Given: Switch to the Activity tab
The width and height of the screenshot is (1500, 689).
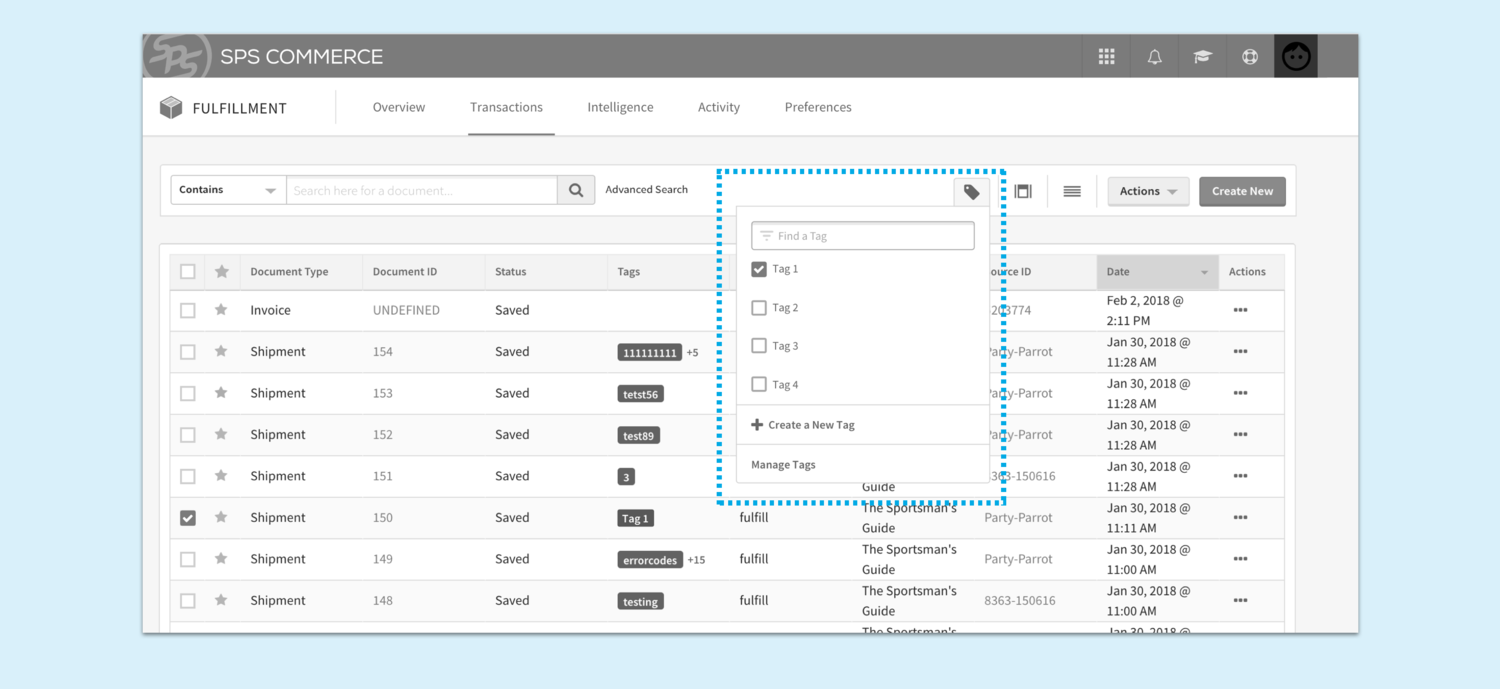Looking at the screenshot, I should 719,107.
